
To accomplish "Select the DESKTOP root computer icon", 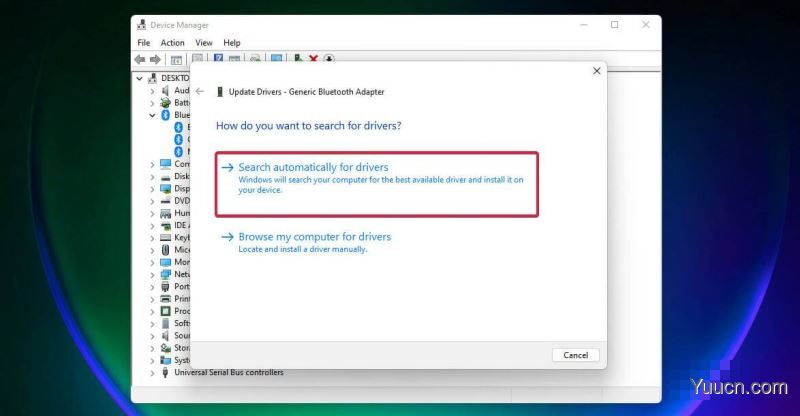I will coord(152,78).
